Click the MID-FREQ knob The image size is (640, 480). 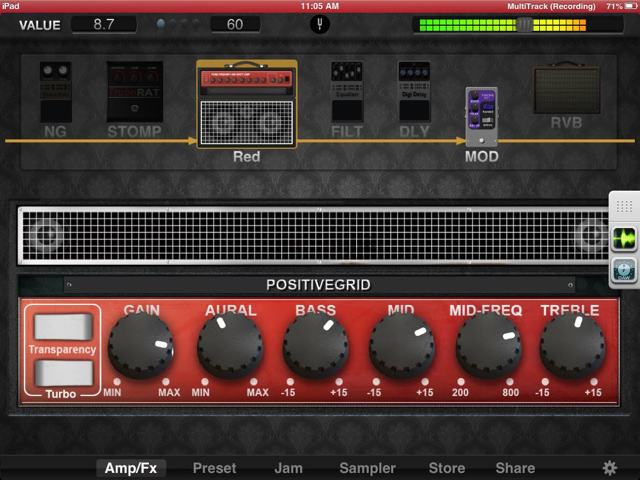tap(489, 346)
